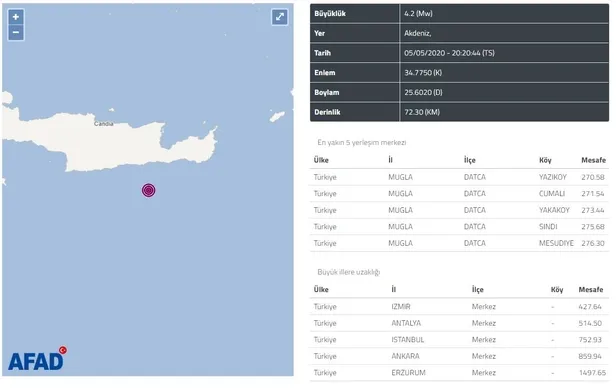This screenshot has width=616, height=388.
Task: Click the Tarih row label
Action: (323, 53)
